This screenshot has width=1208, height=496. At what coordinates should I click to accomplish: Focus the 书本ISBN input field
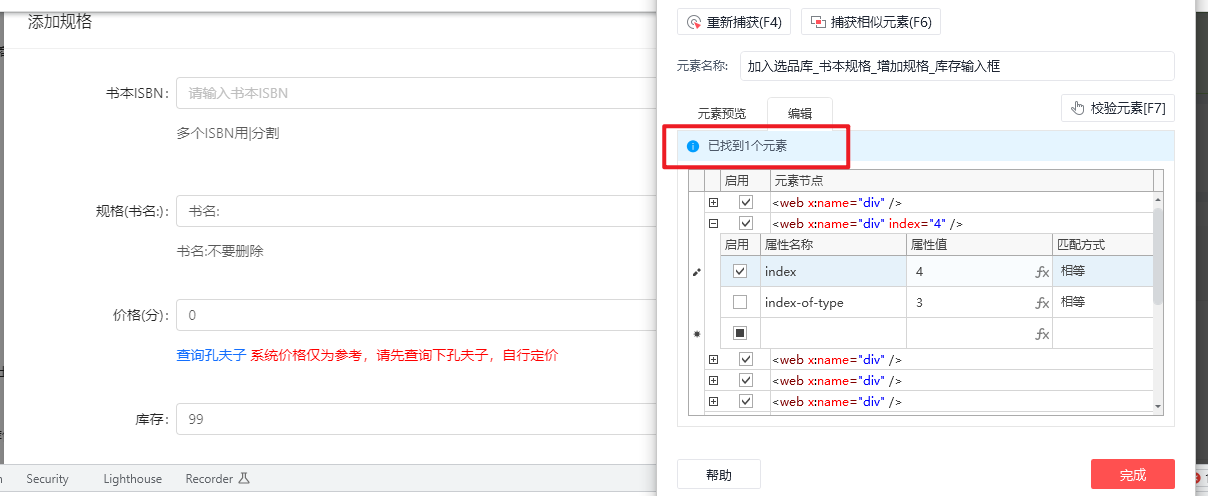(x=416, y=93)
